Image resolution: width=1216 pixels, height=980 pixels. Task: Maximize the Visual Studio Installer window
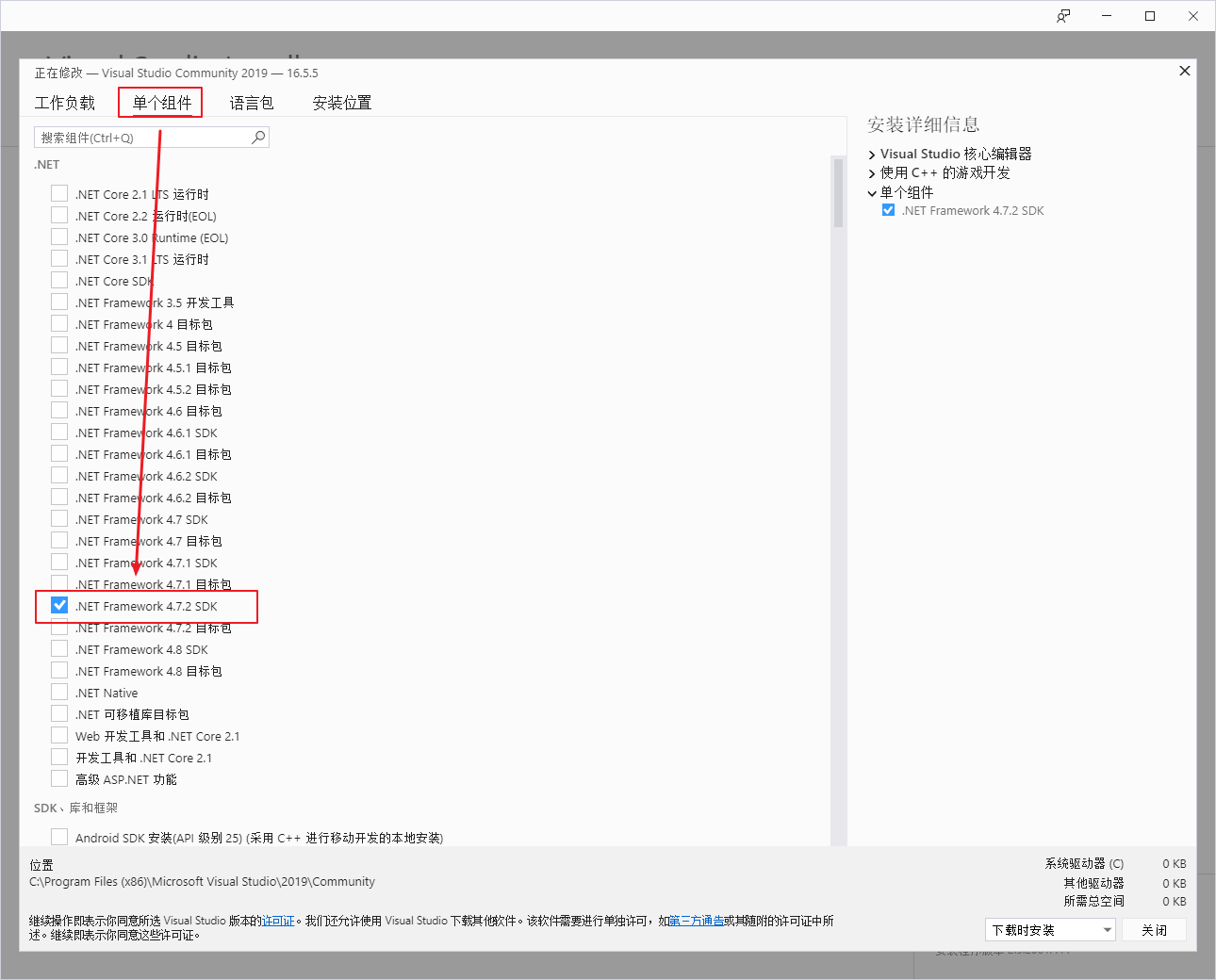[1150, 16]
